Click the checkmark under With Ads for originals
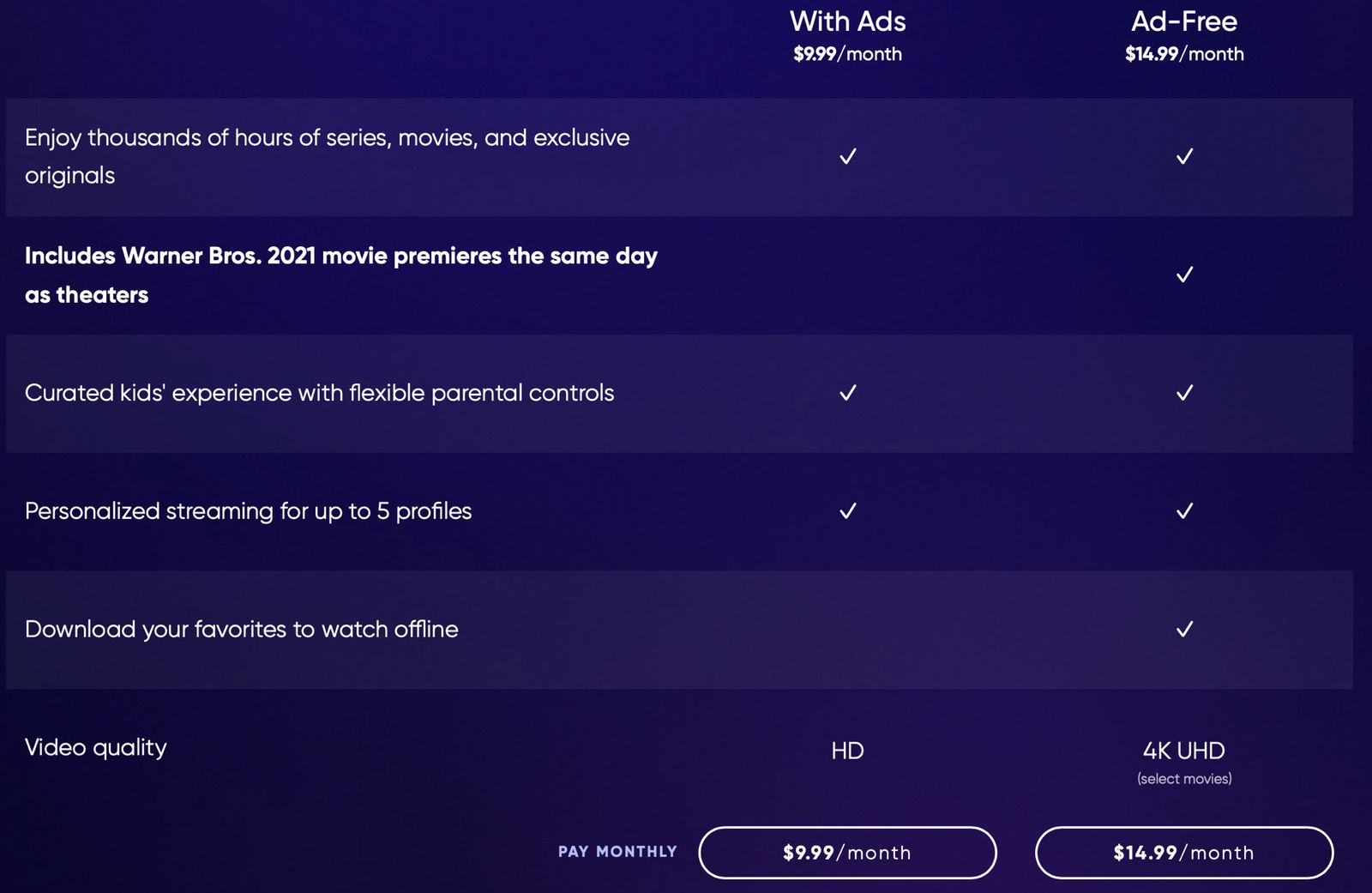The width and height of the screenshot is (1372, 893). 847,156
